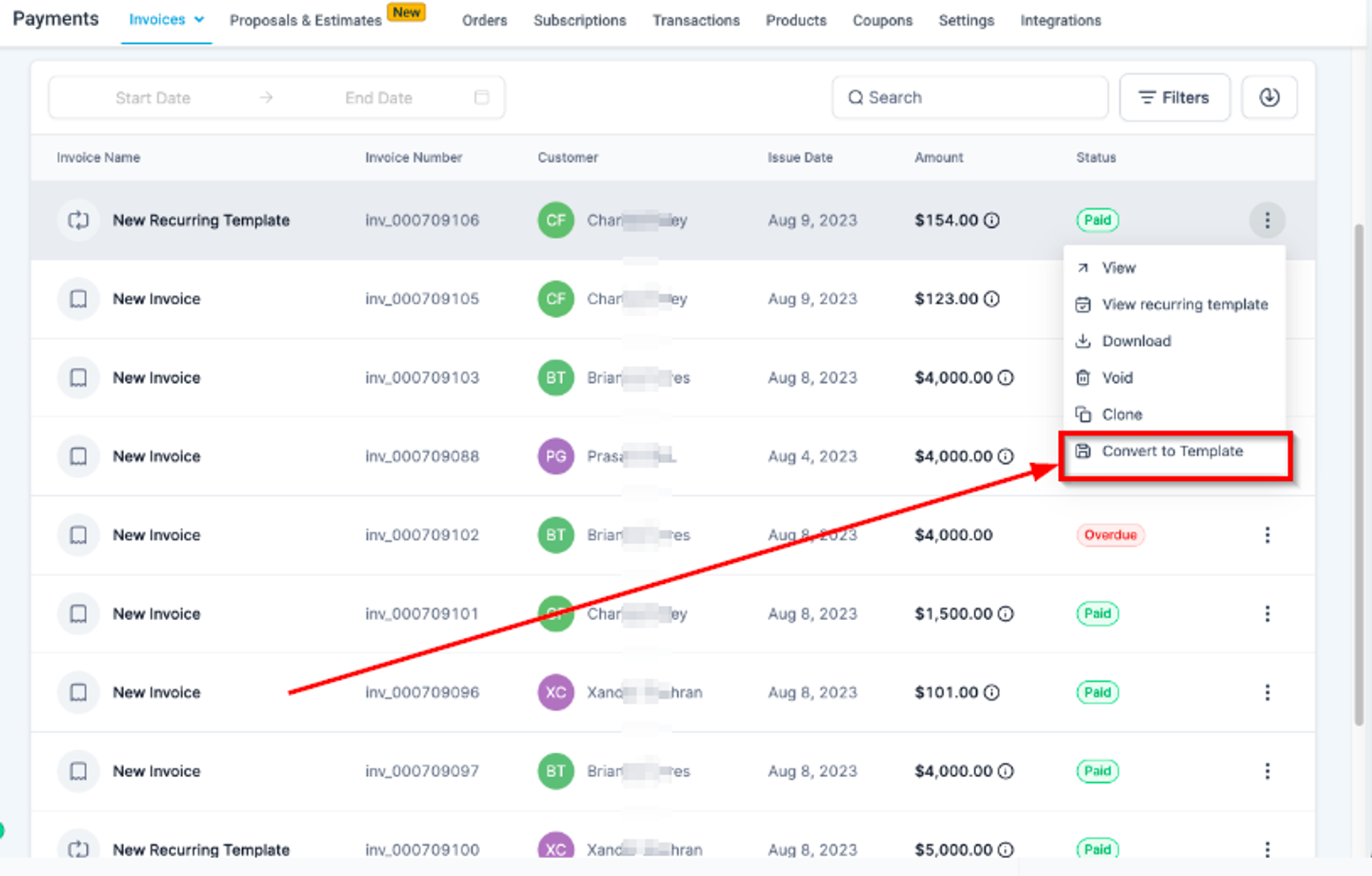Select the Start Date field

tap(153, 98)
